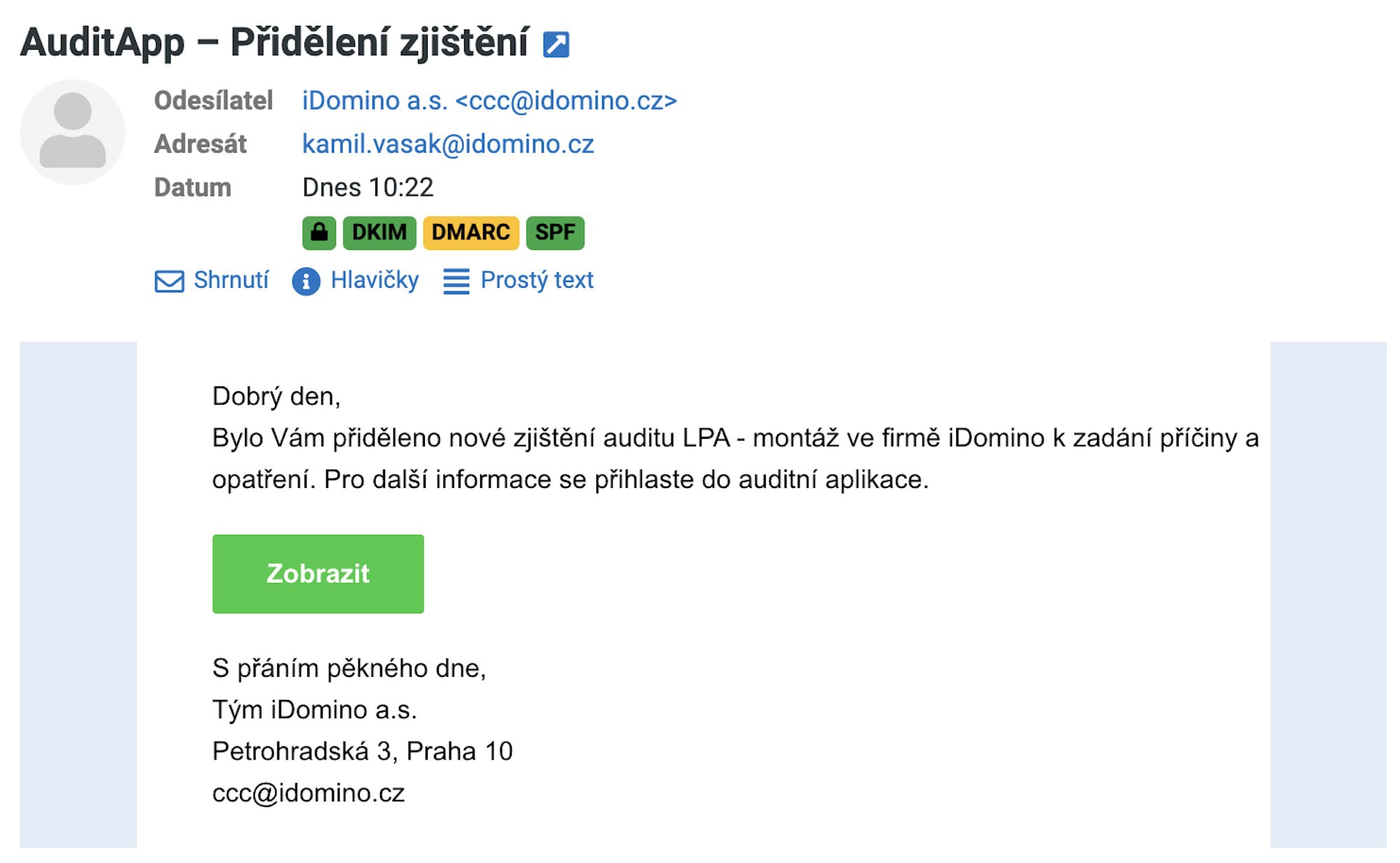Switch to the Prostý text view

(537, 280)
